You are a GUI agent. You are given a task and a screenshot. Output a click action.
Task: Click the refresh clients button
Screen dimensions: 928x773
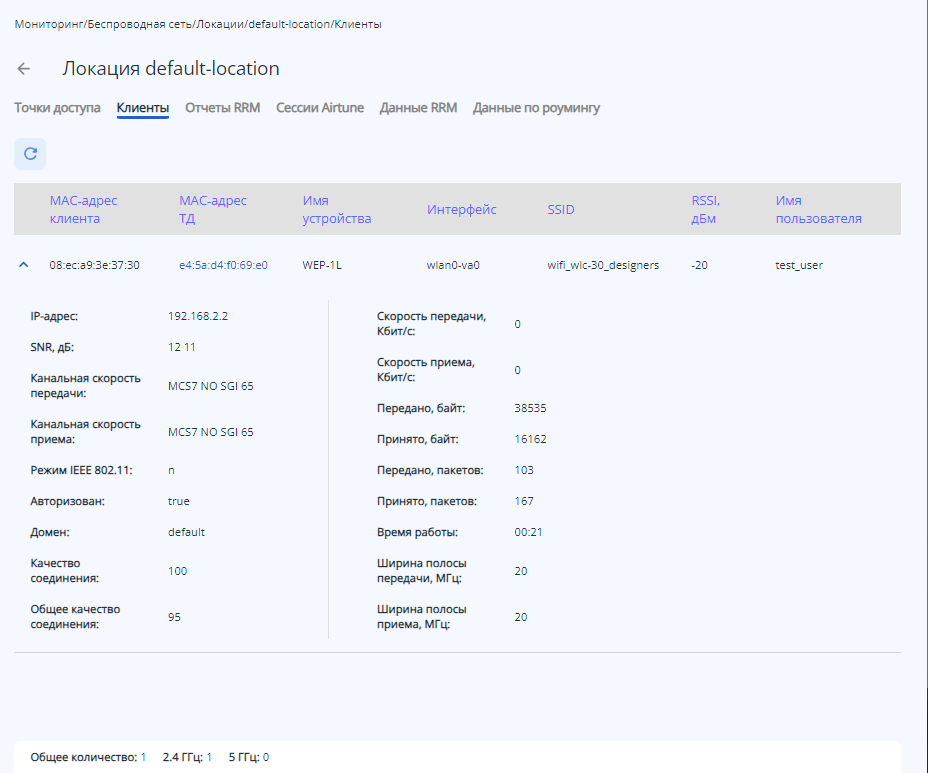[x=30, y=154]
